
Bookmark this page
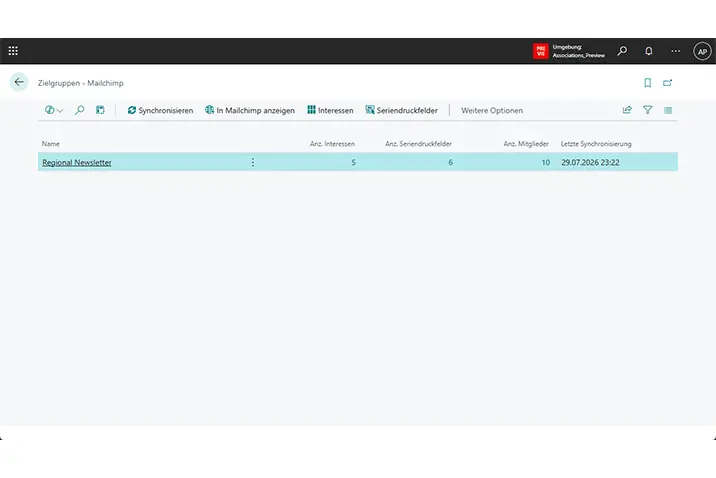(x=648, y=83)
